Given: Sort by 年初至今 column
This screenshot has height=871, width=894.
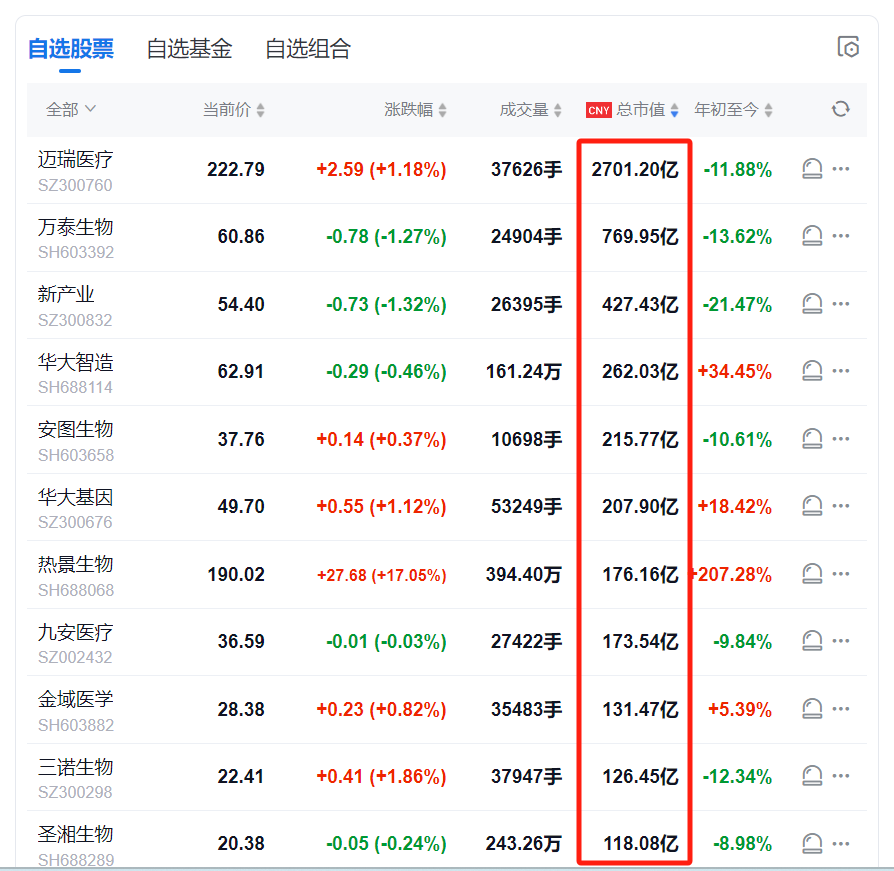Looking at the screenshot, I should [x=733, y=109].
